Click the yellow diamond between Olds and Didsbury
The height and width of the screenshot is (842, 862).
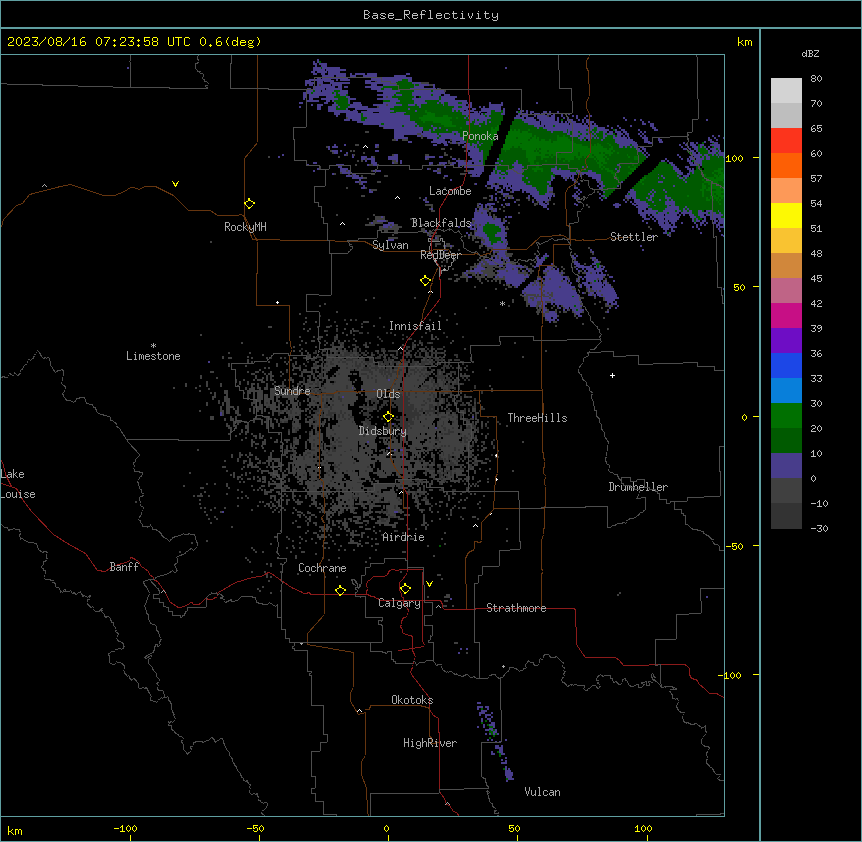click(388, 417)
